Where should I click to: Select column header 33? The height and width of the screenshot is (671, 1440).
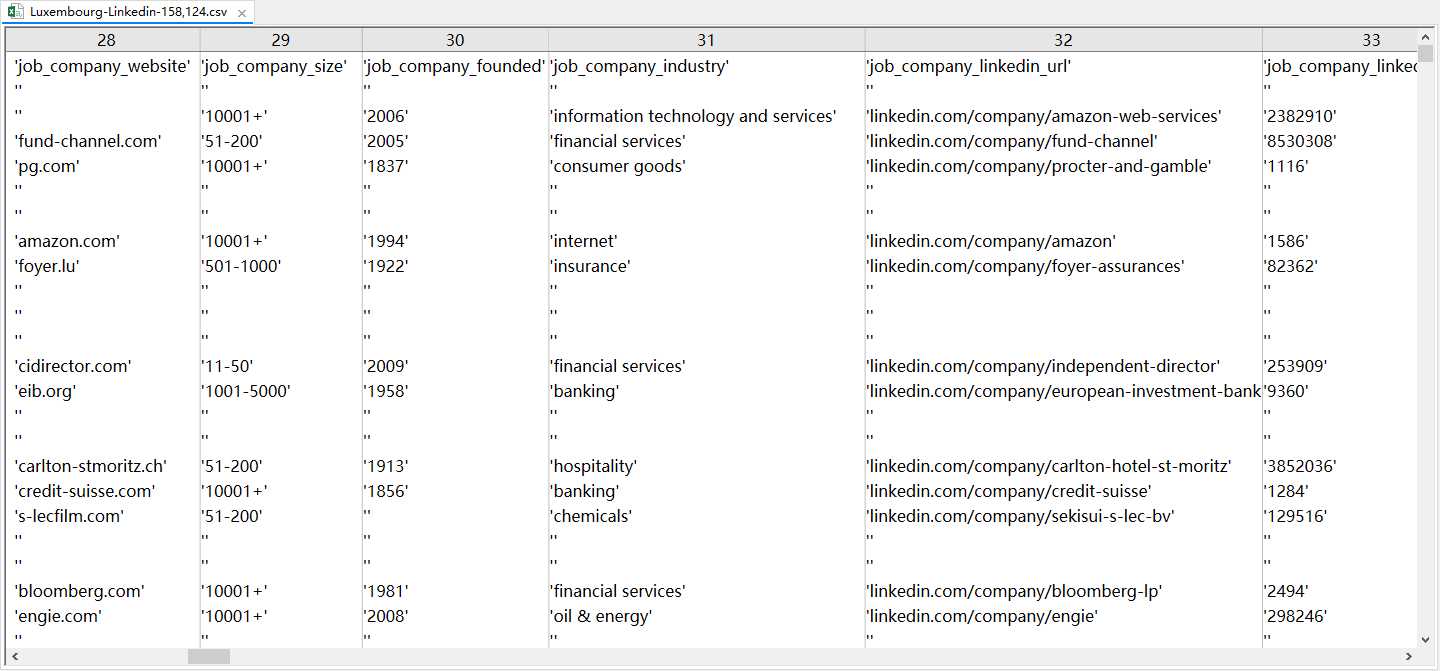pyautogui.click(x=1340, y=40)
